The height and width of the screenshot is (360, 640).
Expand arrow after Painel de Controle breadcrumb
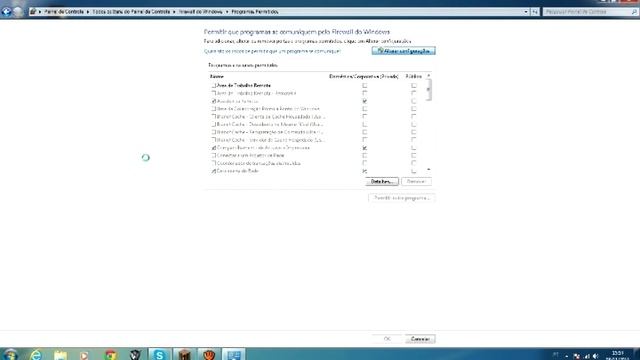(88, 12)
